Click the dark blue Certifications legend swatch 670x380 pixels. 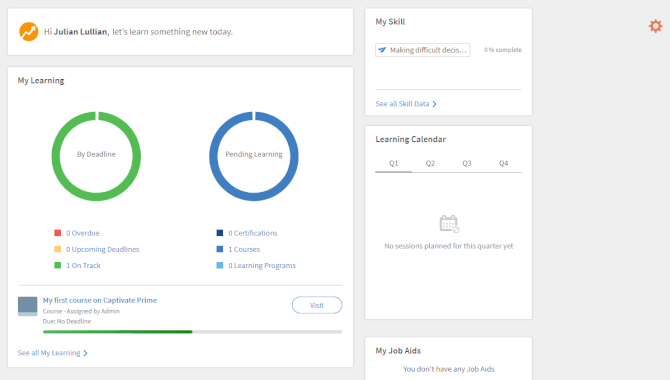tap(220, 233)
